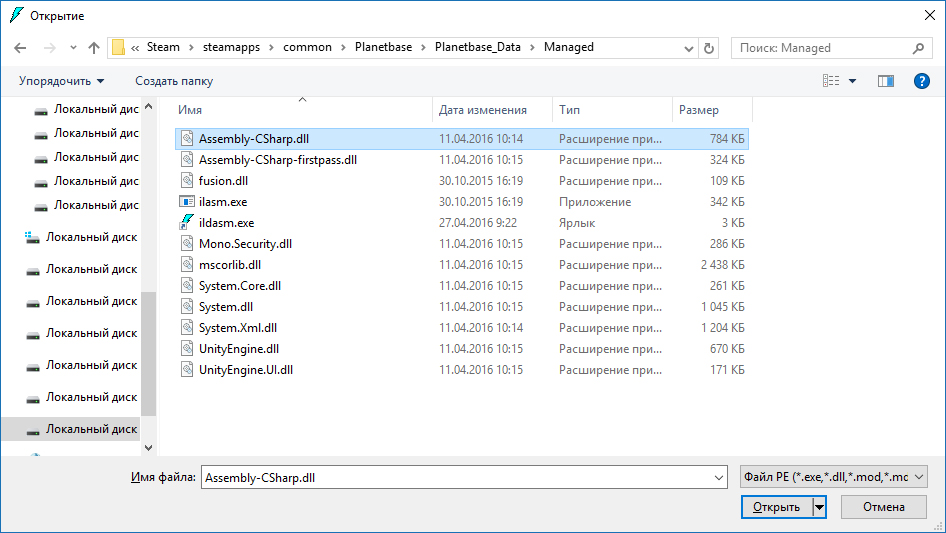
Task: Open the Открыть button split arrow
Action: (819, 507)
